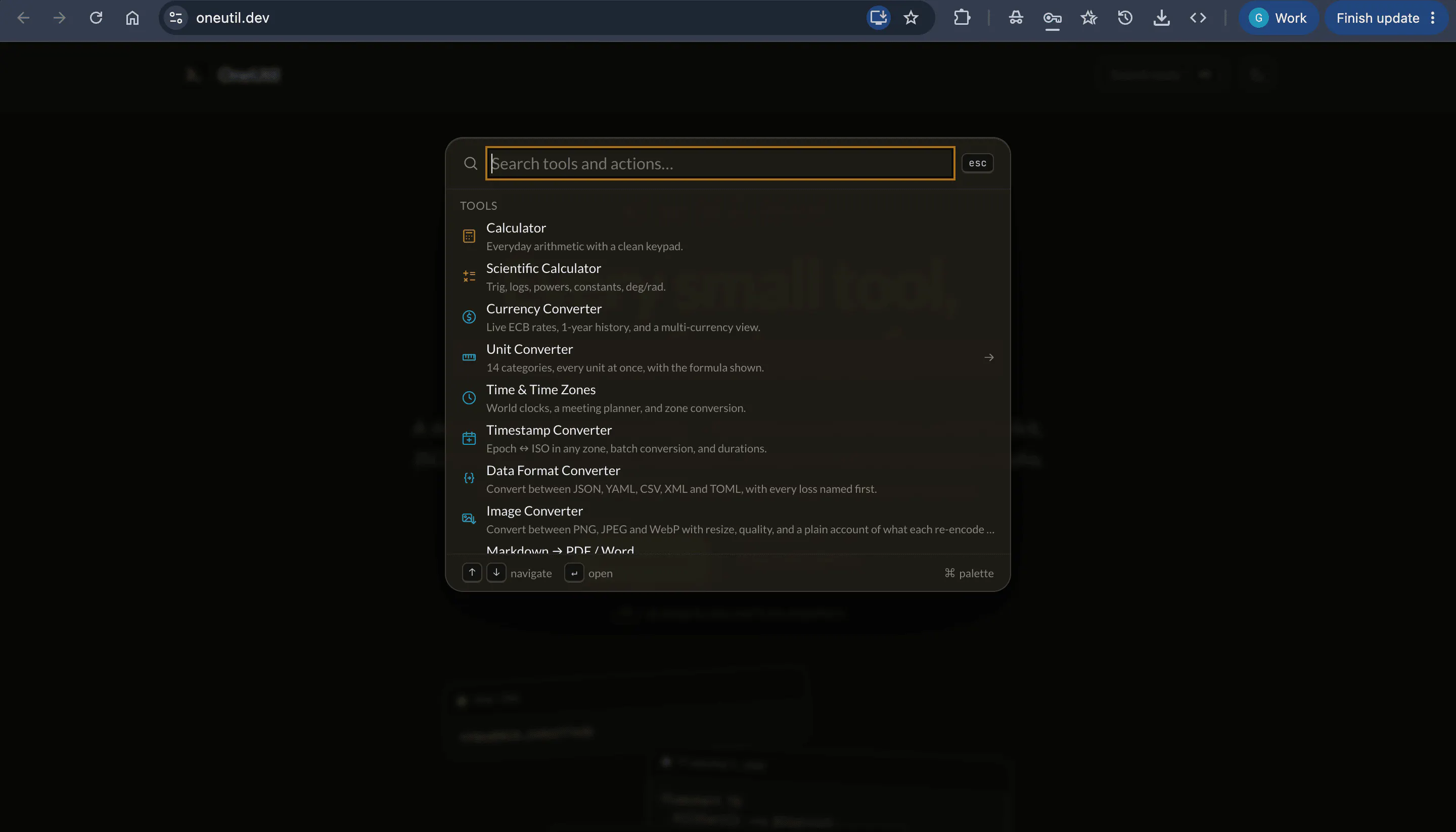Click the up arrow navigate key

(471, 573)
